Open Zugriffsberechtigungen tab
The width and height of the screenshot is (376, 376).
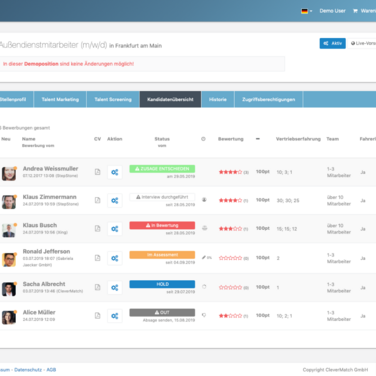coord(269,99)
